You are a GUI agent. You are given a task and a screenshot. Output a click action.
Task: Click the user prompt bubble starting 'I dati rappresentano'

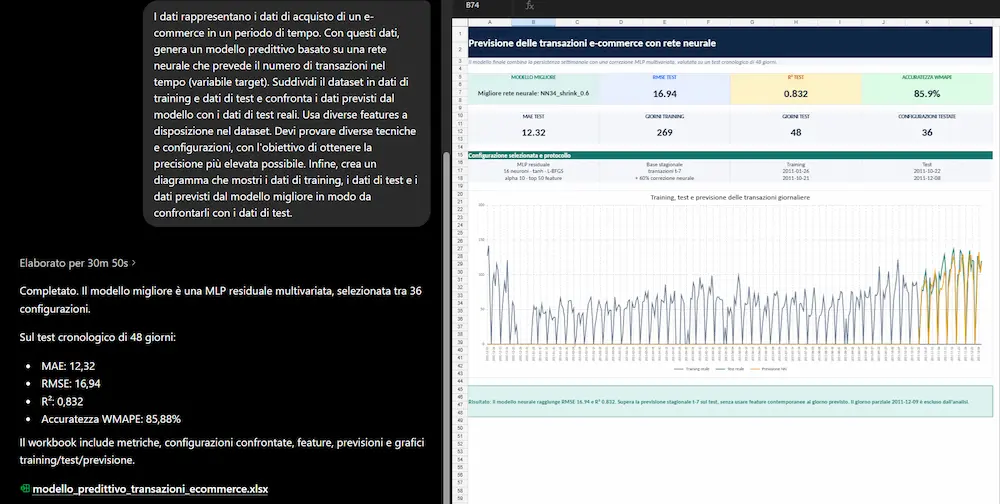point(286,114)
